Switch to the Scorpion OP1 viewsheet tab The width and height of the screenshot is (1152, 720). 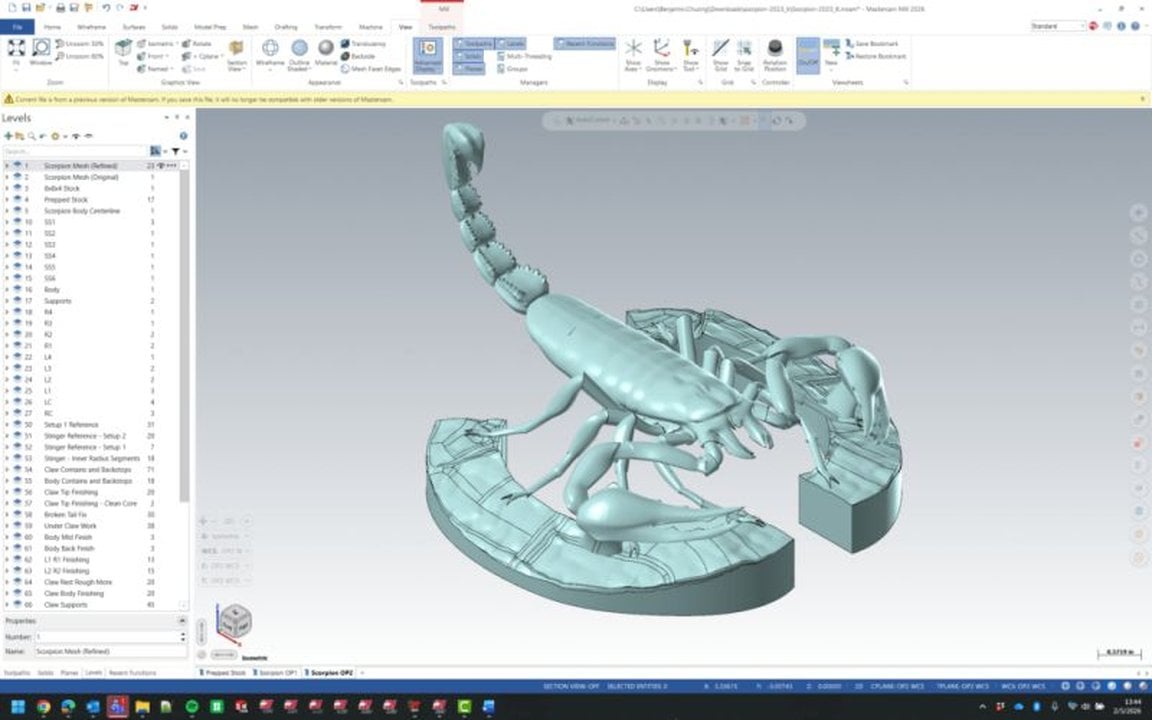[277, 673]
